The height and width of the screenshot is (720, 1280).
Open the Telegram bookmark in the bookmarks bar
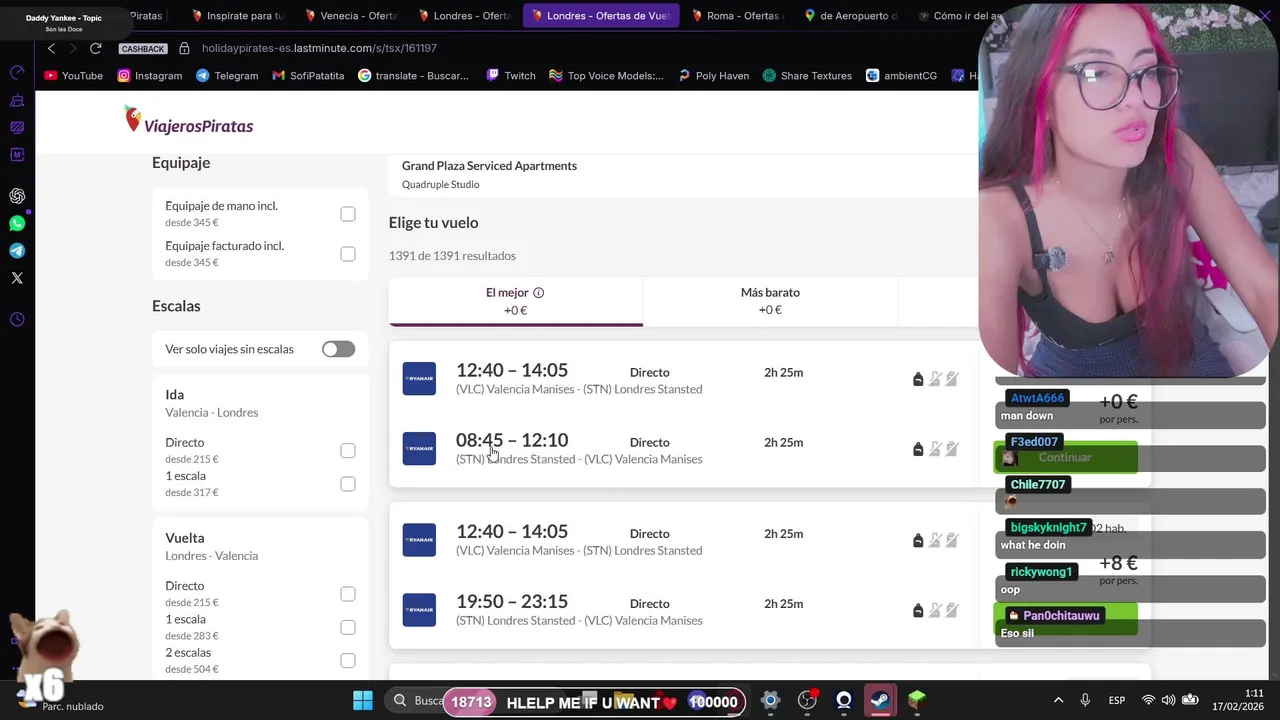pyautogui.click(x=227, y=75)
